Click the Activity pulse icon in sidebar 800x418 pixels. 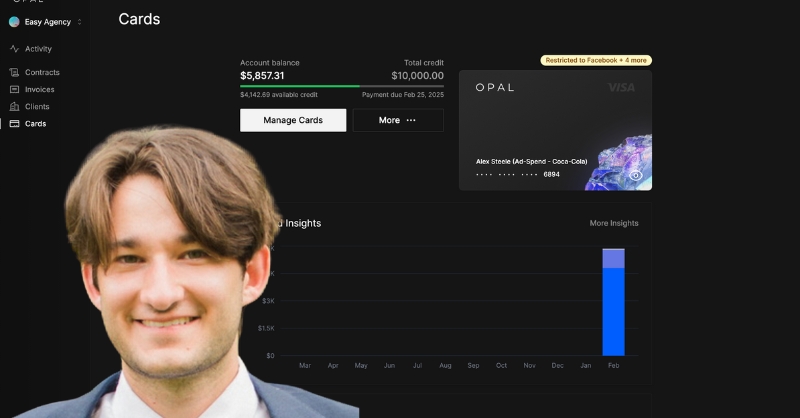point(14,49)
